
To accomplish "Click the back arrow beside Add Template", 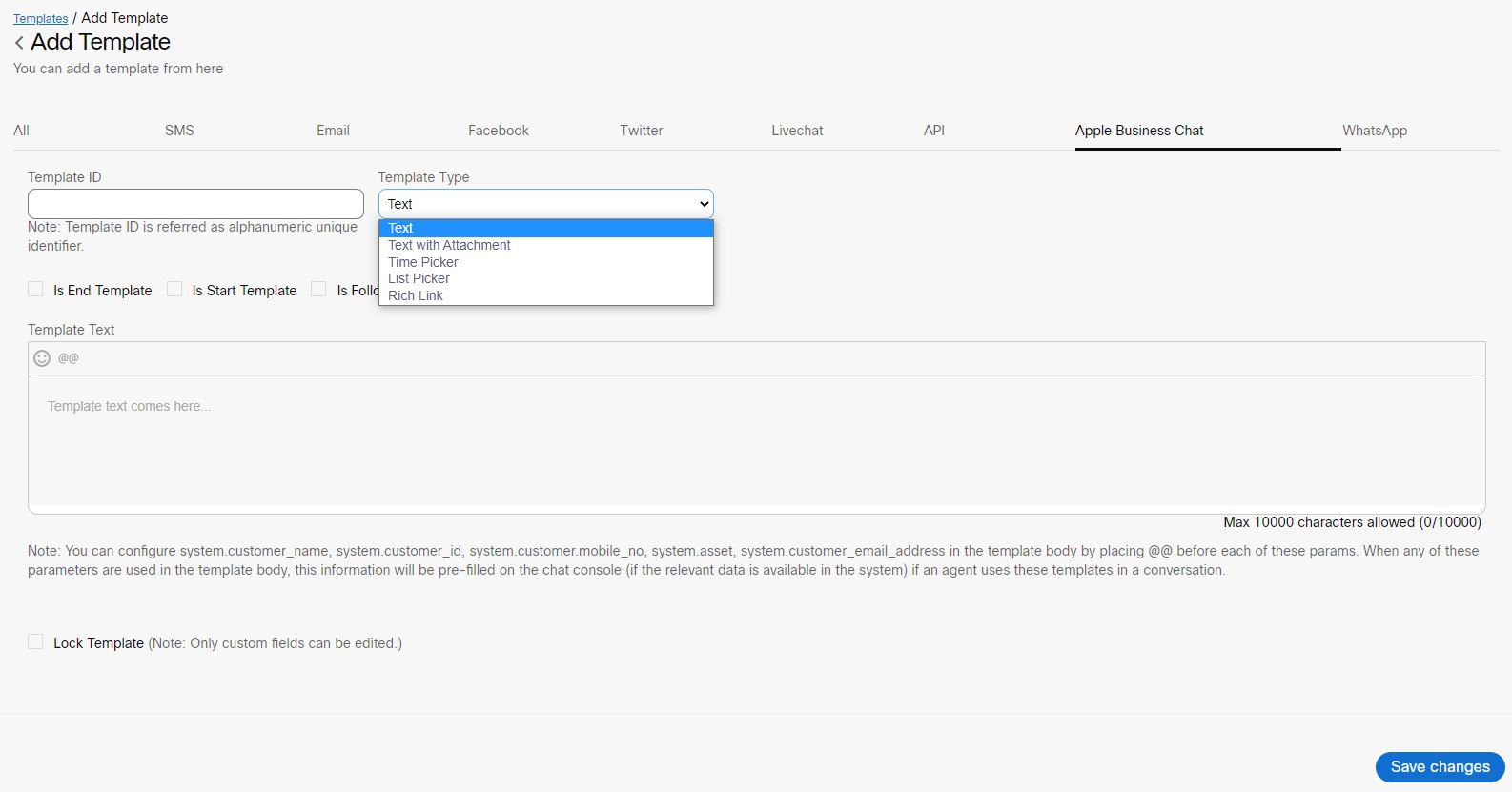I will 19,43.
